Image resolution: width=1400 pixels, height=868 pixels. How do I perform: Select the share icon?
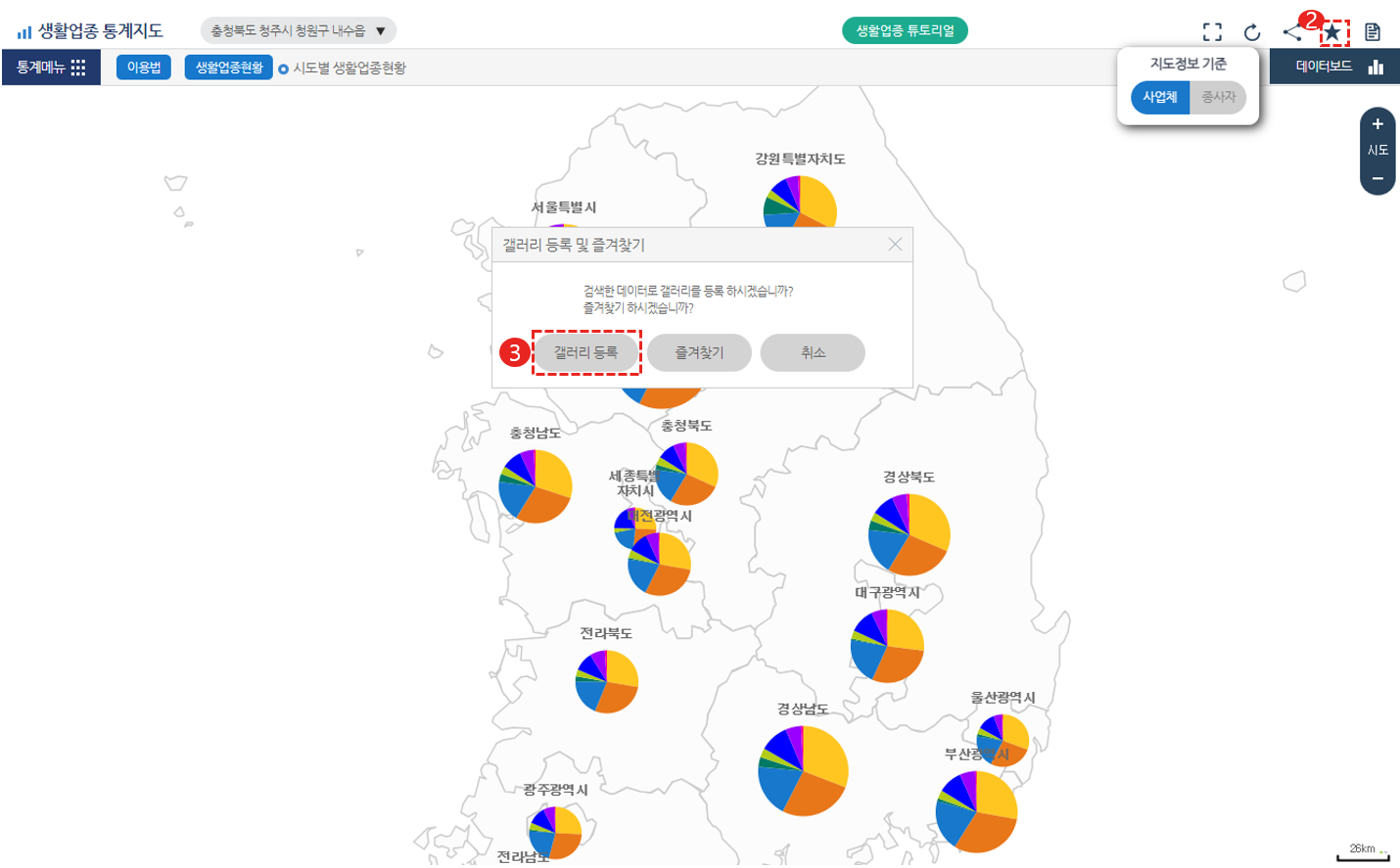(x=1291, y=30)
